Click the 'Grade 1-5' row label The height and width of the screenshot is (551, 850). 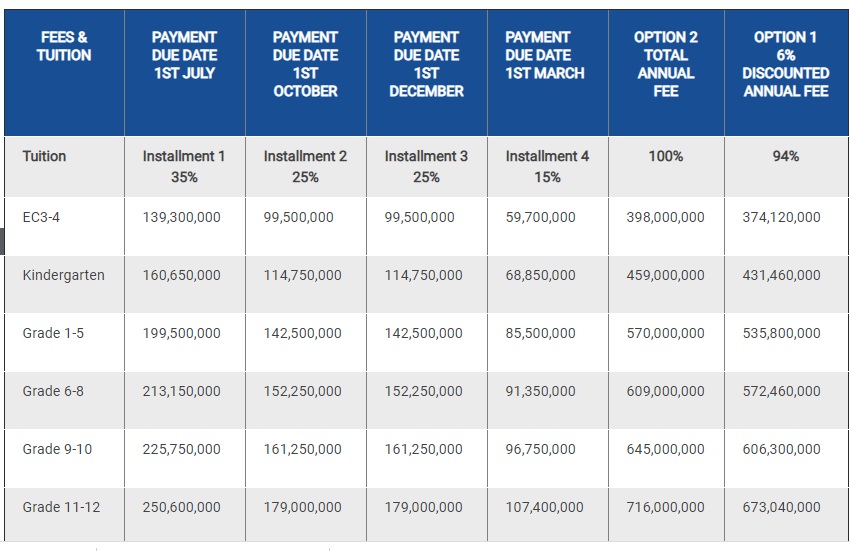53,333
